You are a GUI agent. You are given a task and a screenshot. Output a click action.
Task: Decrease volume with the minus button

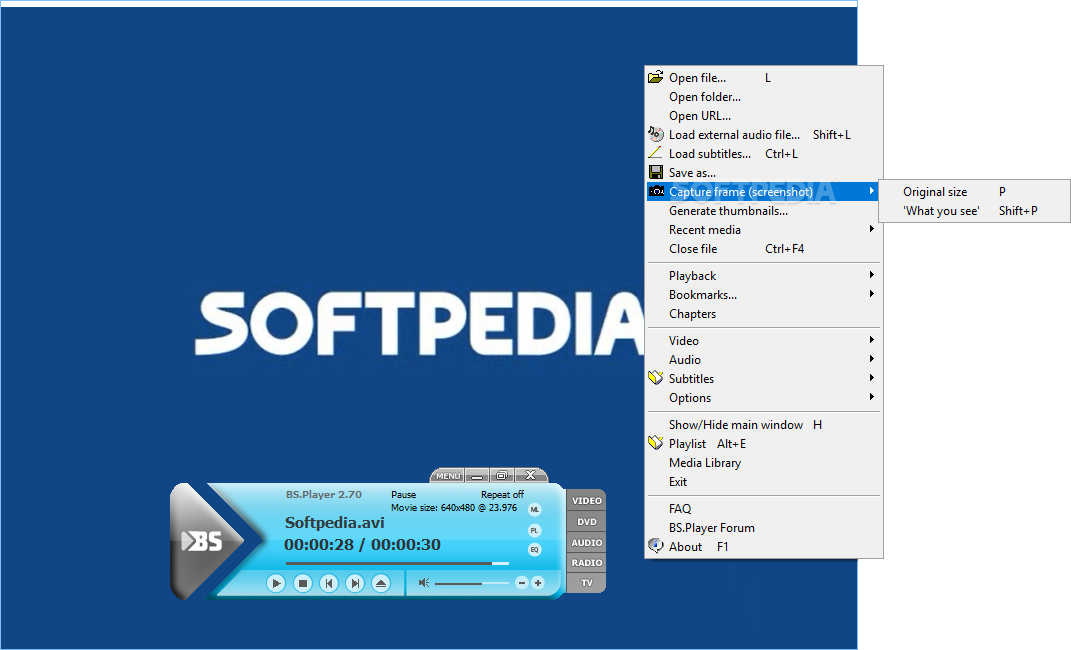coord(522,582)
